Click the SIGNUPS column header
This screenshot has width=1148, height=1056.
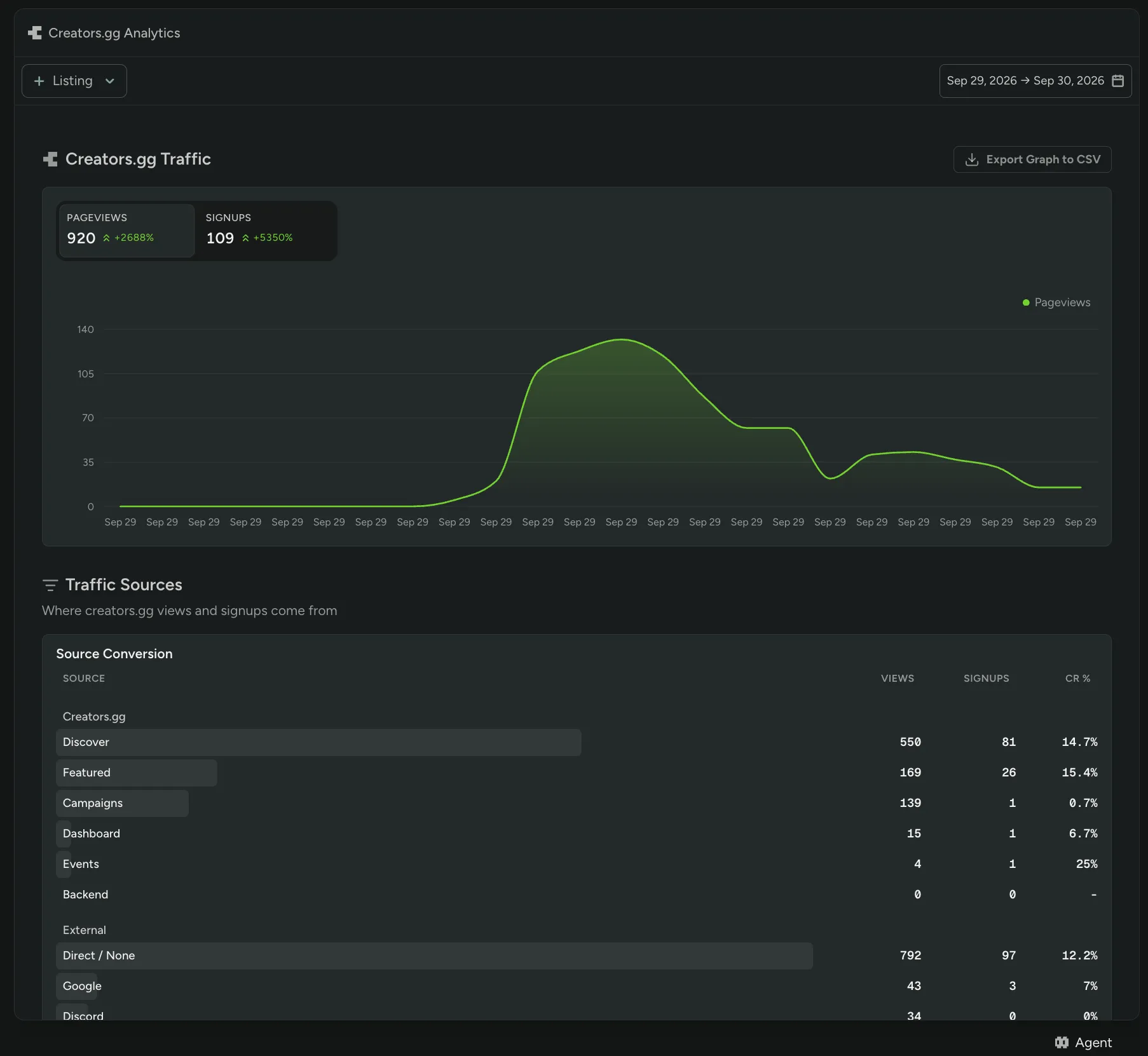[x=986, y=679]
